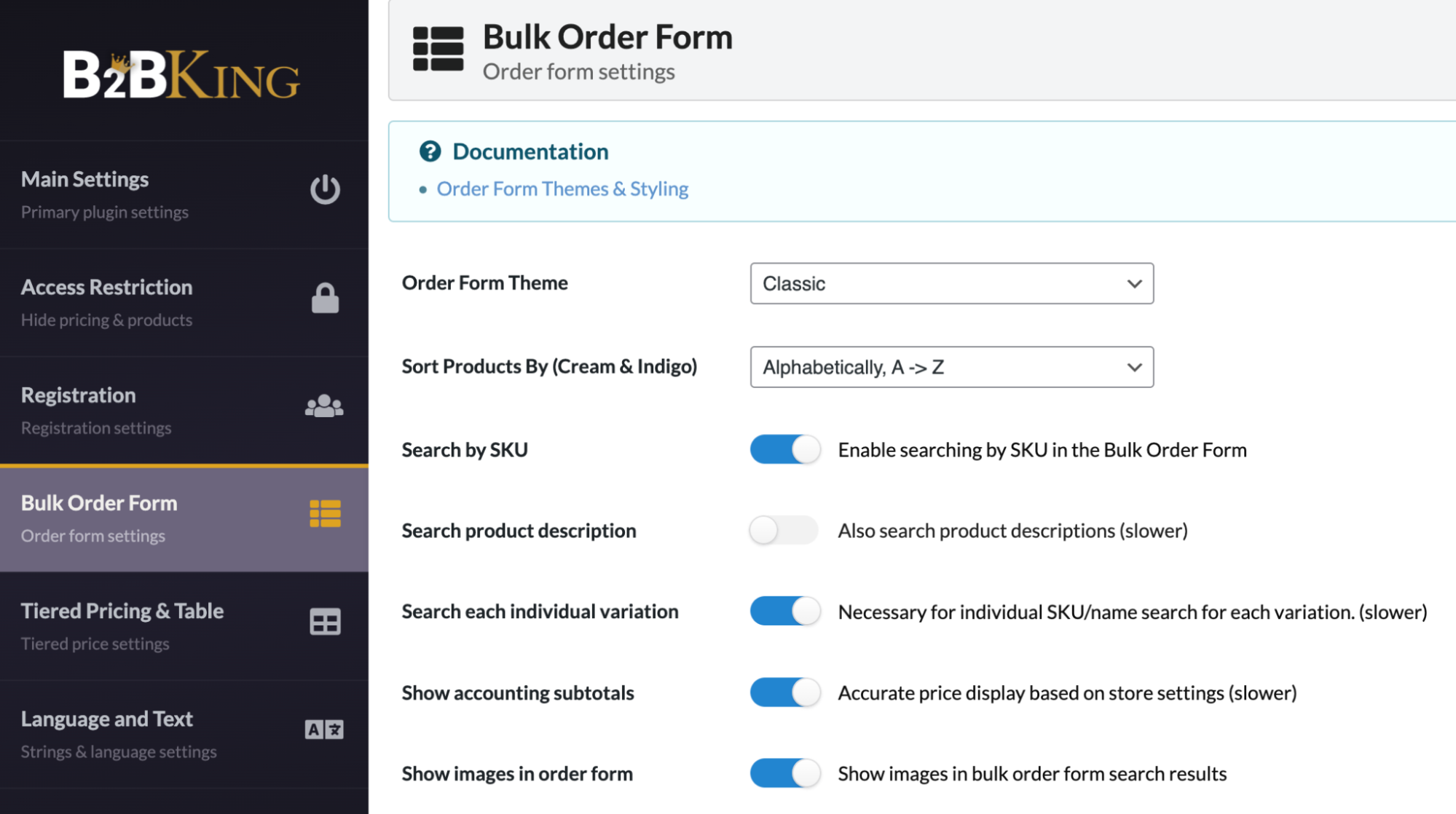The width and height of the screenshot is (1456, 814).
Task: Click the Documentation question mark icon
Action: (430, 151)
